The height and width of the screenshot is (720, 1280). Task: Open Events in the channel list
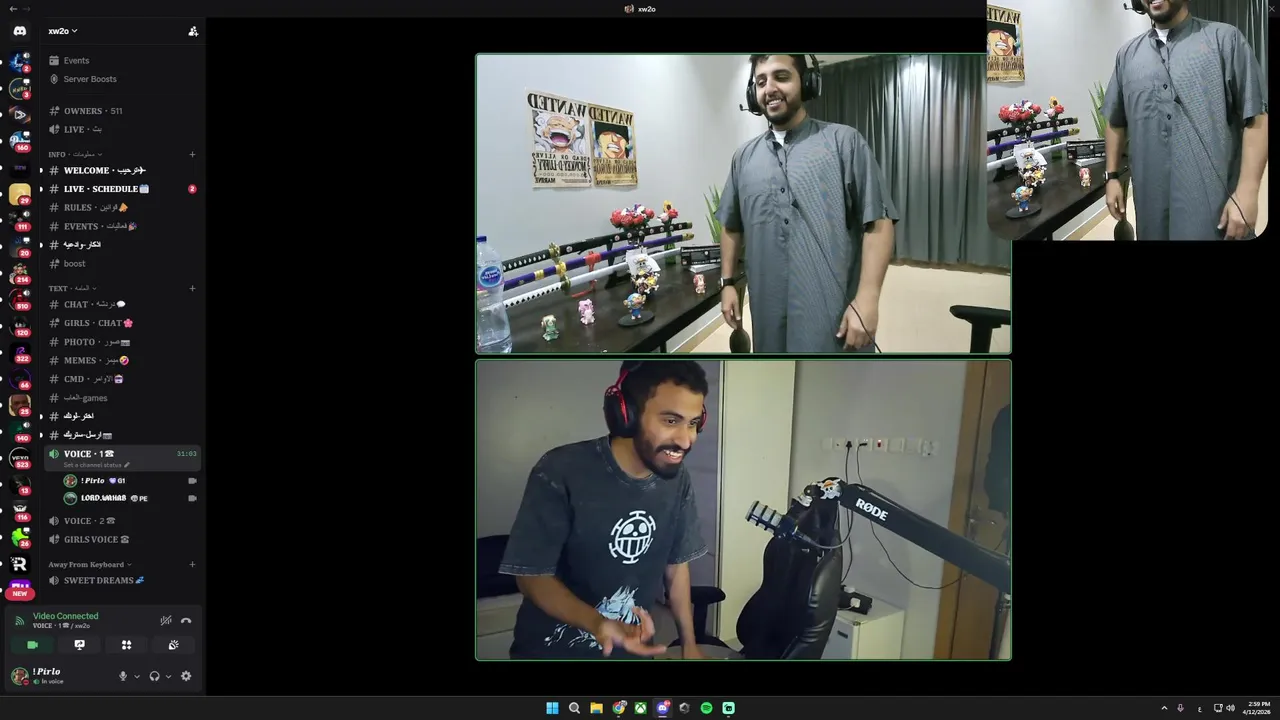[x=70, y=60]
